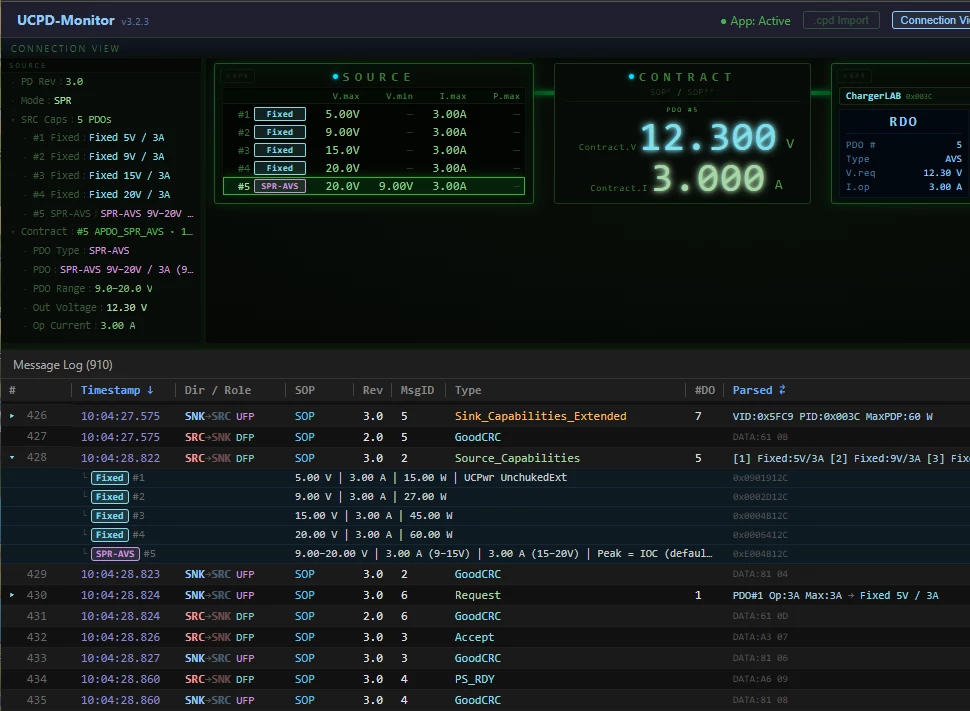Select the 'PDO Range: 9.0-20.0 V' tree item
970x711 pixels.
tap(93, 288)
